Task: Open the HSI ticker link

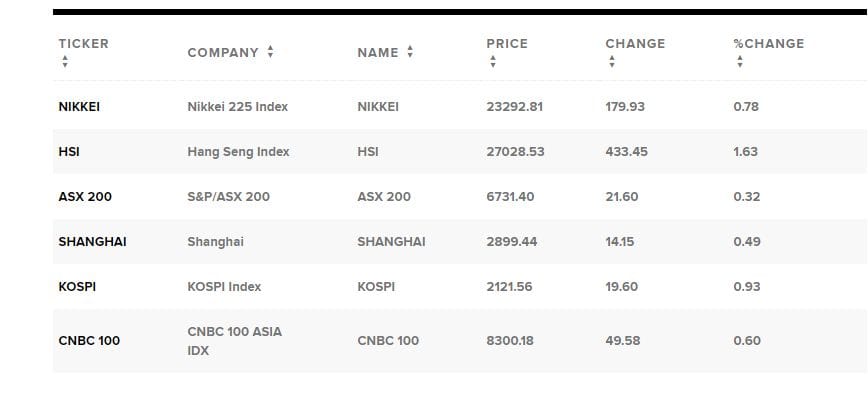Action: (69, 152)
